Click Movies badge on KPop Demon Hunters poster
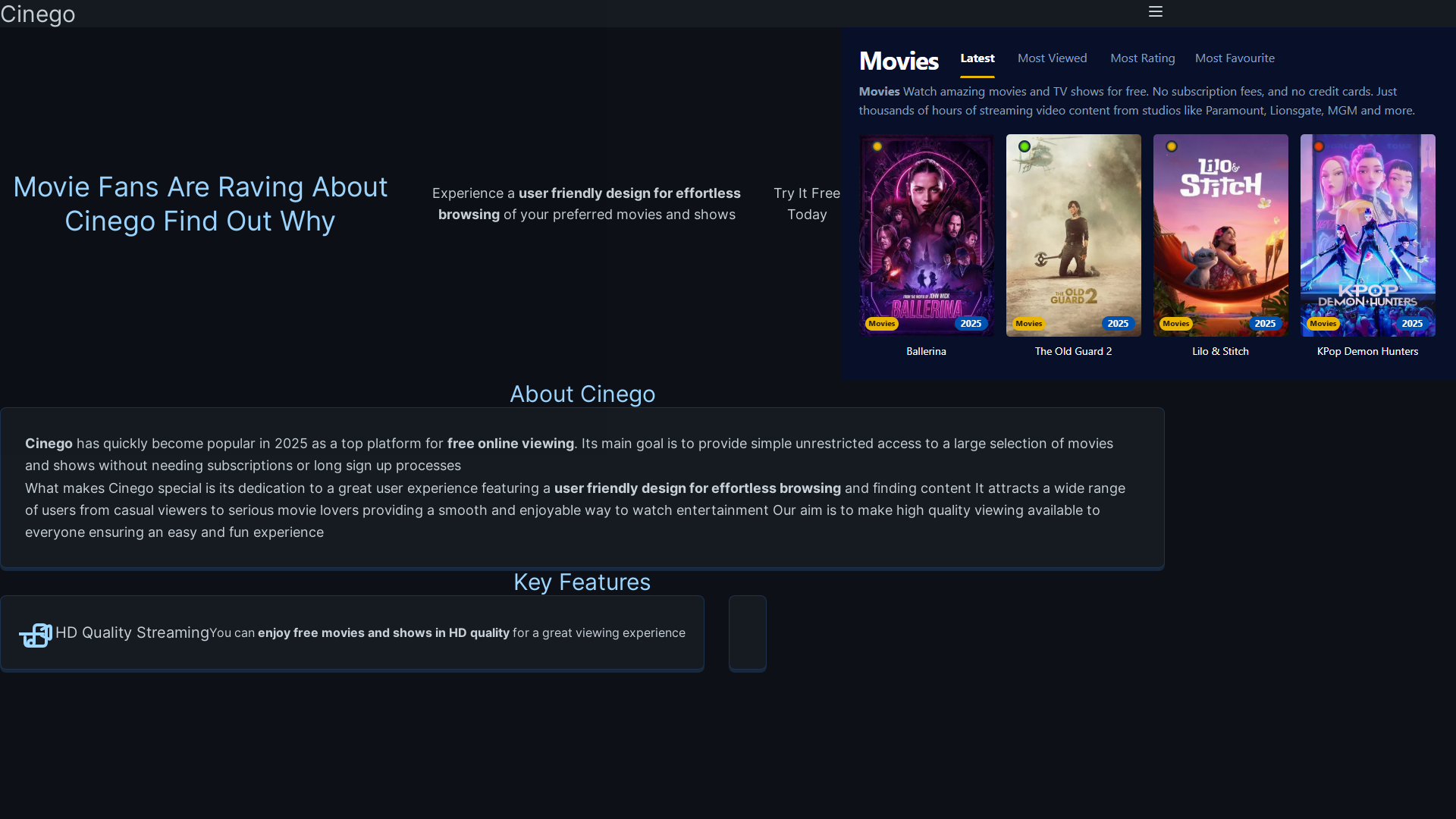 [x=1323, y=324]
